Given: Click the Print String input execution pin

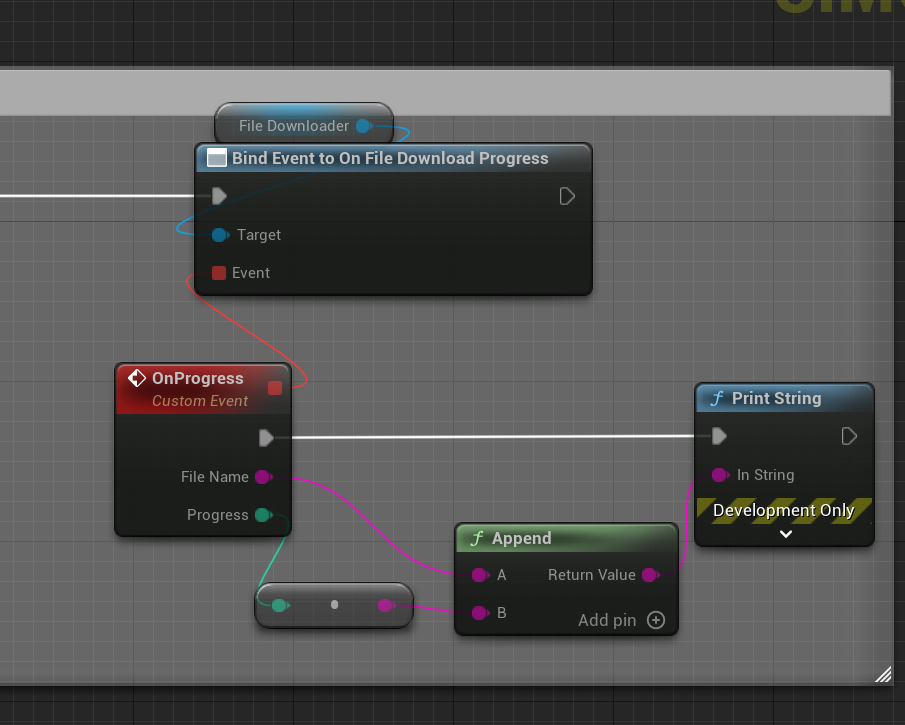Looking at the screenshot, I should (x=719, y=436).
